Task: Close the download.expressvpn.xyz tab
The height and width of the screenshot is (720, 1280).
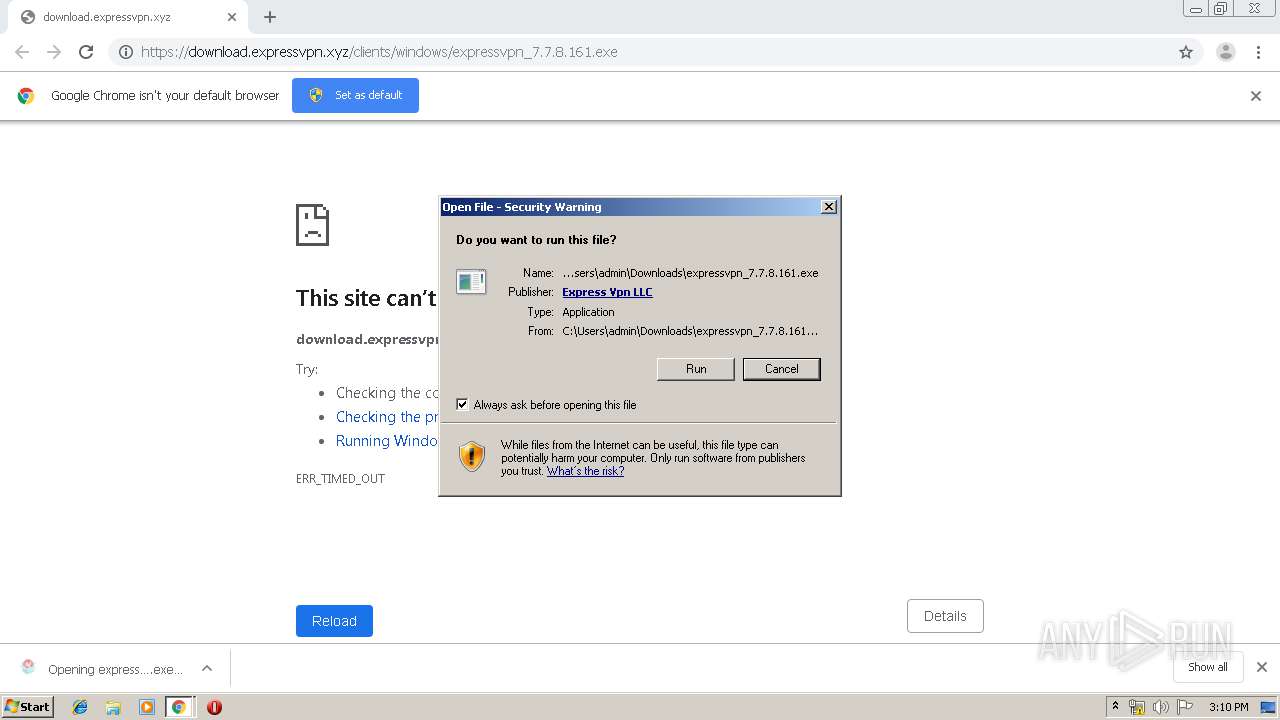Action: click(x=232, y=17)
